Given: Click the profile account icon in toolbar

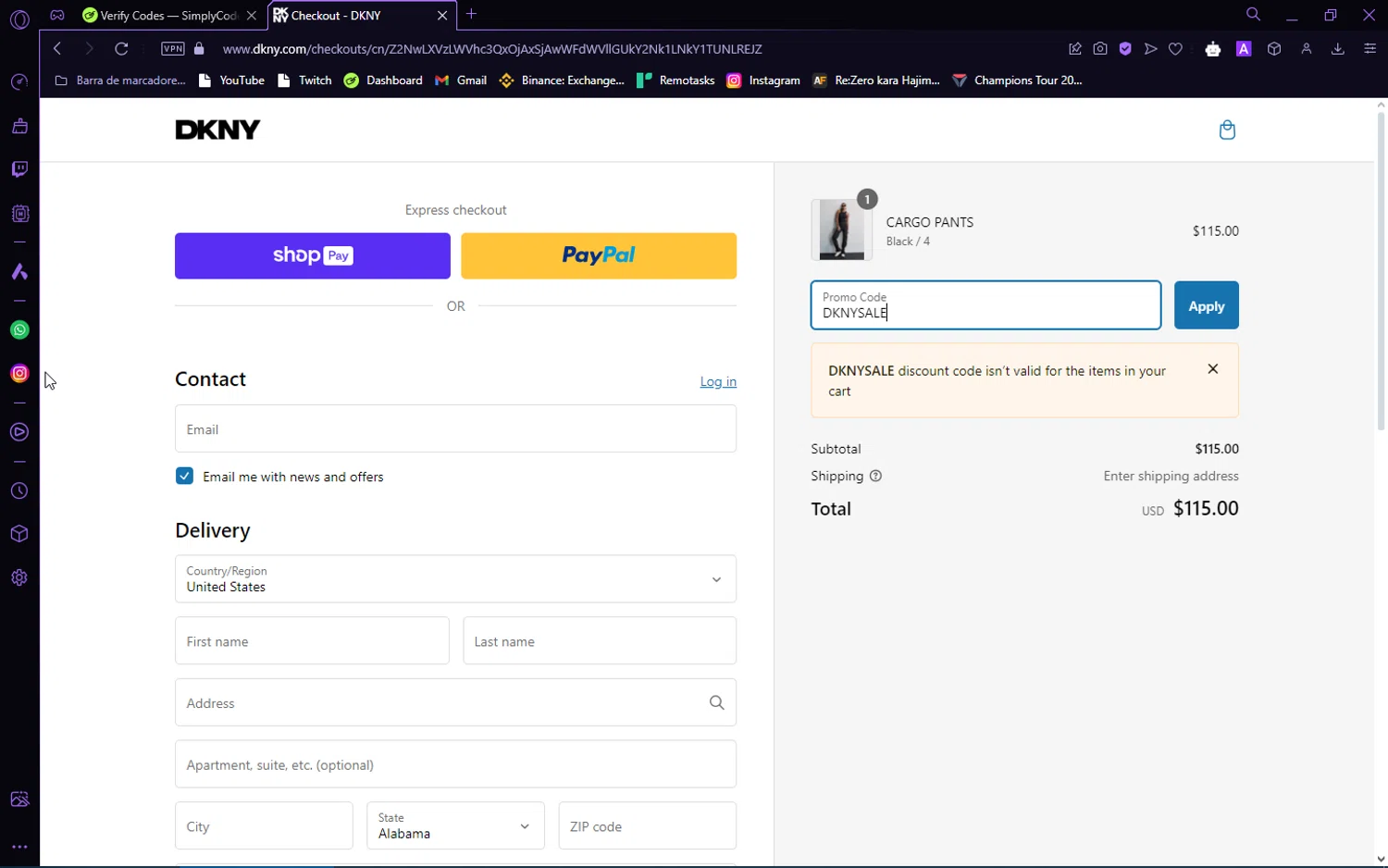Looking at the screenshot, I should click(x=1307, y=49).
